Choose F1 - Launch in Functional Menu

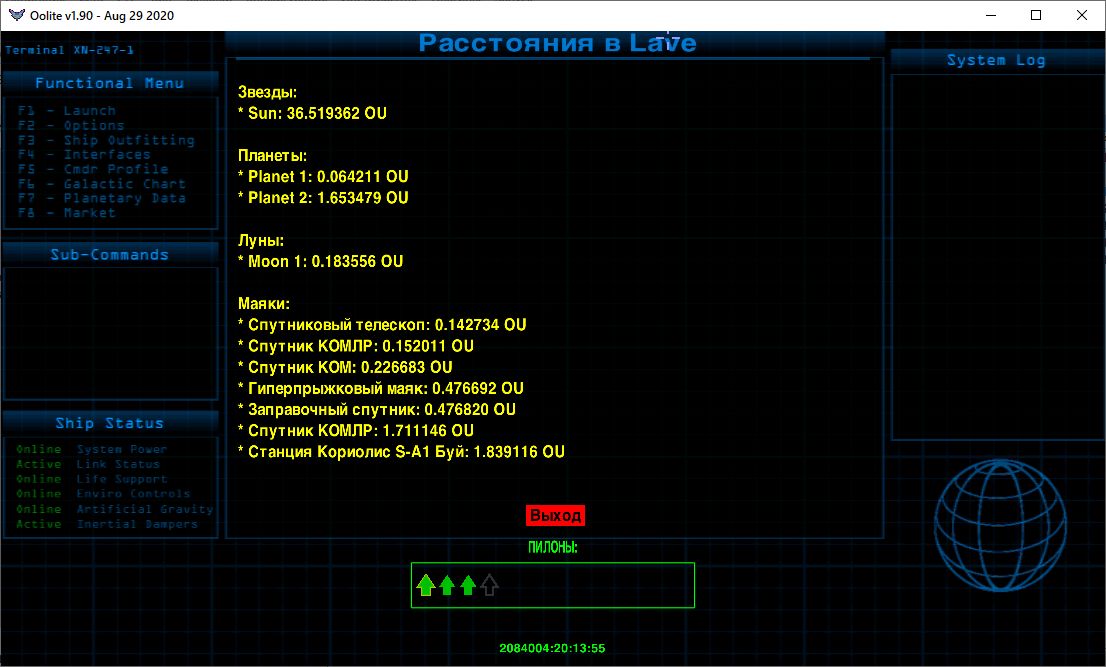point(67,111)
